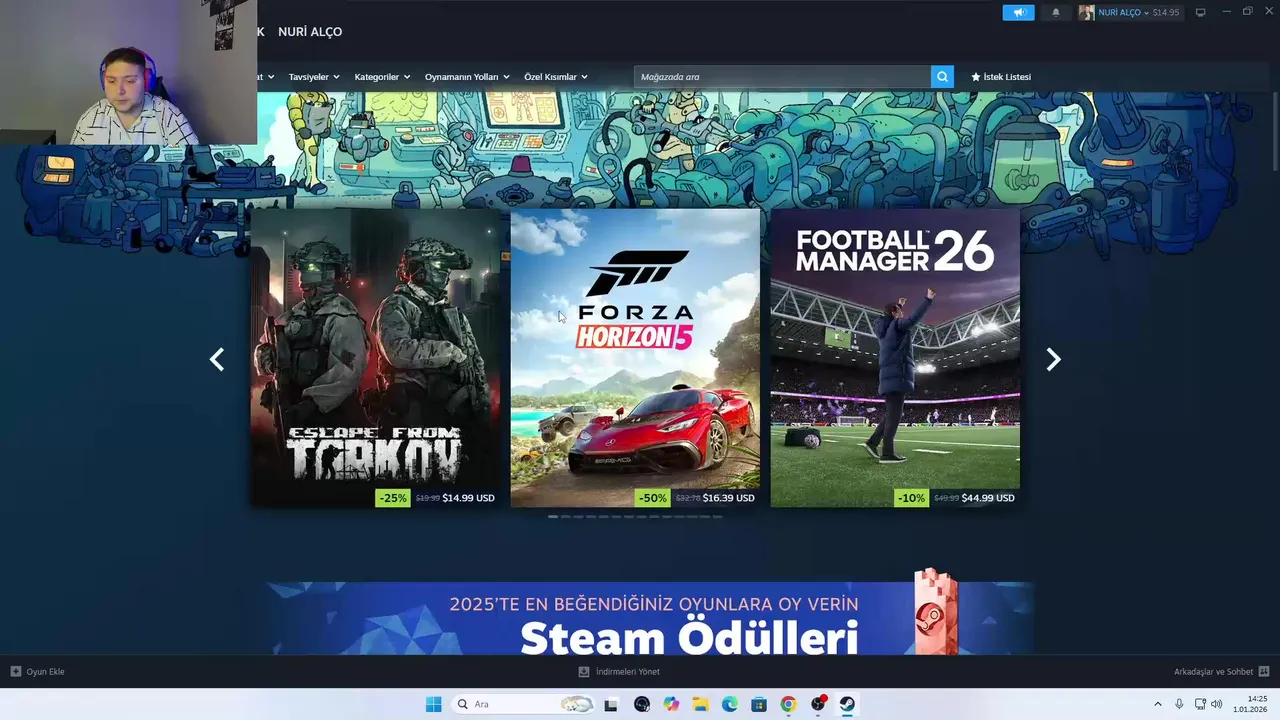Click Oyun Ekle plus icon

tap(15, 672)
